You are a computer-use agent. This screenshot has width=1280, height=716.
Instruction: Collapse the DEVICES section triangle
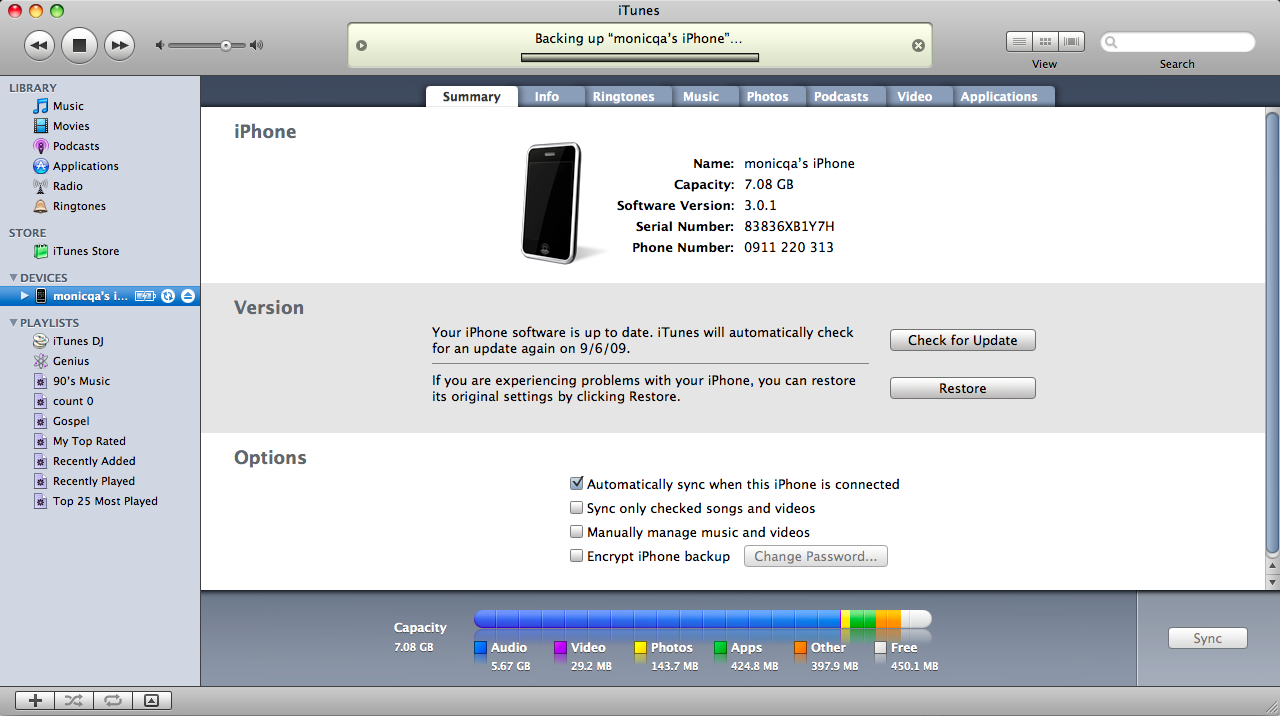[13, 278]
